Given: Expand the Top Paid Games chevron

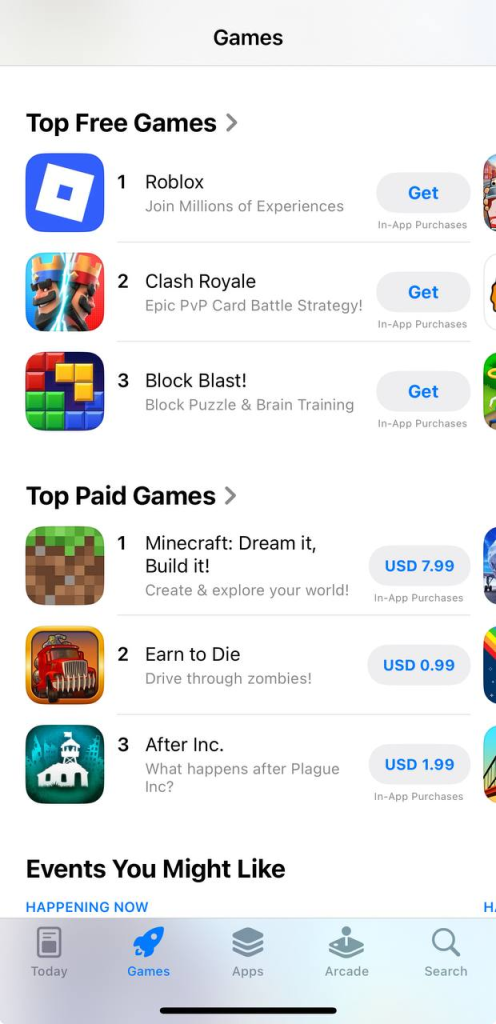Looking at the screenshot, I should [x=230, y=496].
